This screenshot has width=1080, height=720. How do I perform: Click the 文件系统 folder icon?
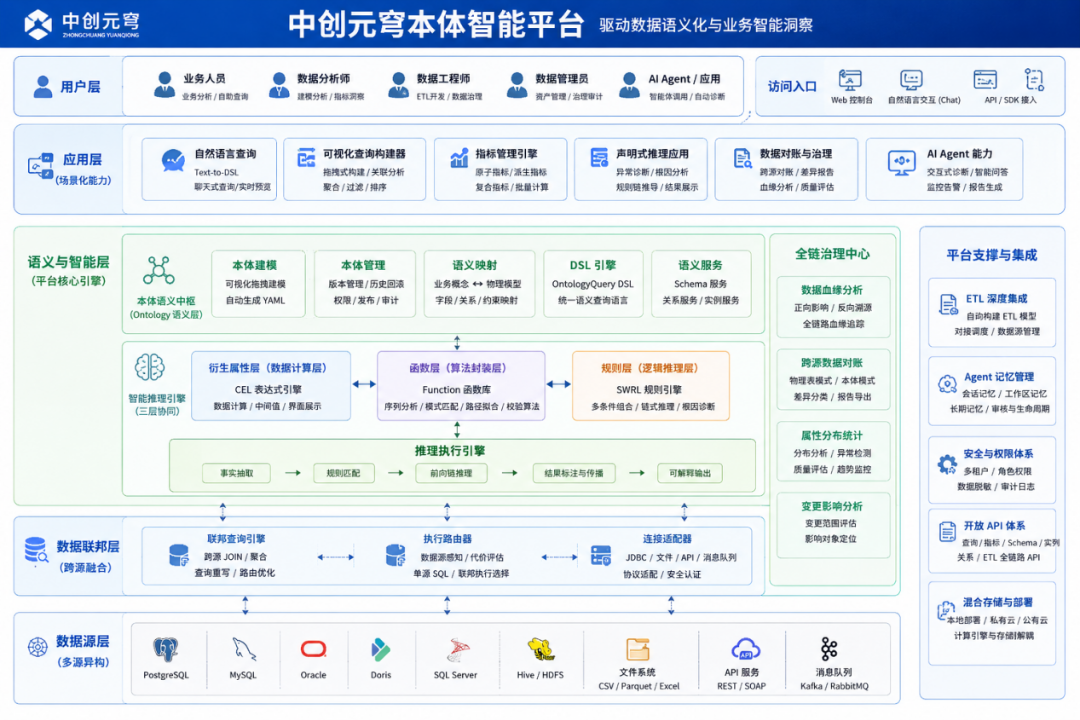[x=638, y=649]
